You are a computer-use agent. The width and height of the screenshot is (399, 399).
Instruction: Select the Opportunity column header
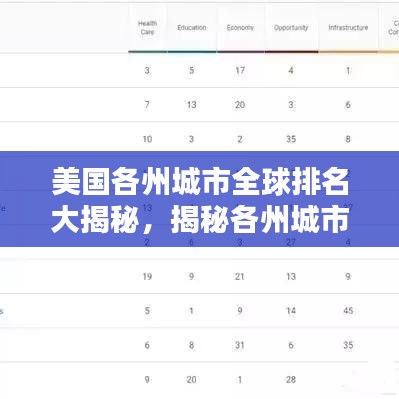click(x=291, y=28)
